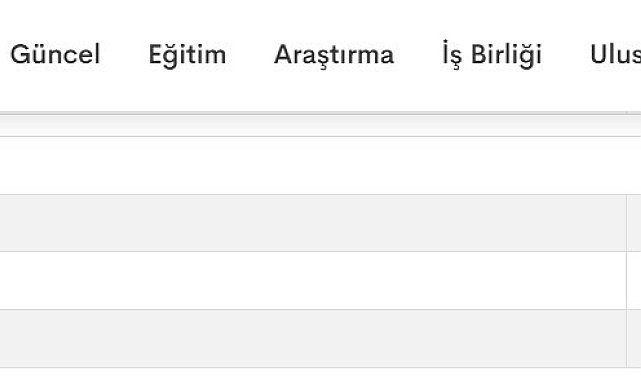
Task: Click the İş Birliği menu item
Action: pyautogui.click(x=492, y=54)
